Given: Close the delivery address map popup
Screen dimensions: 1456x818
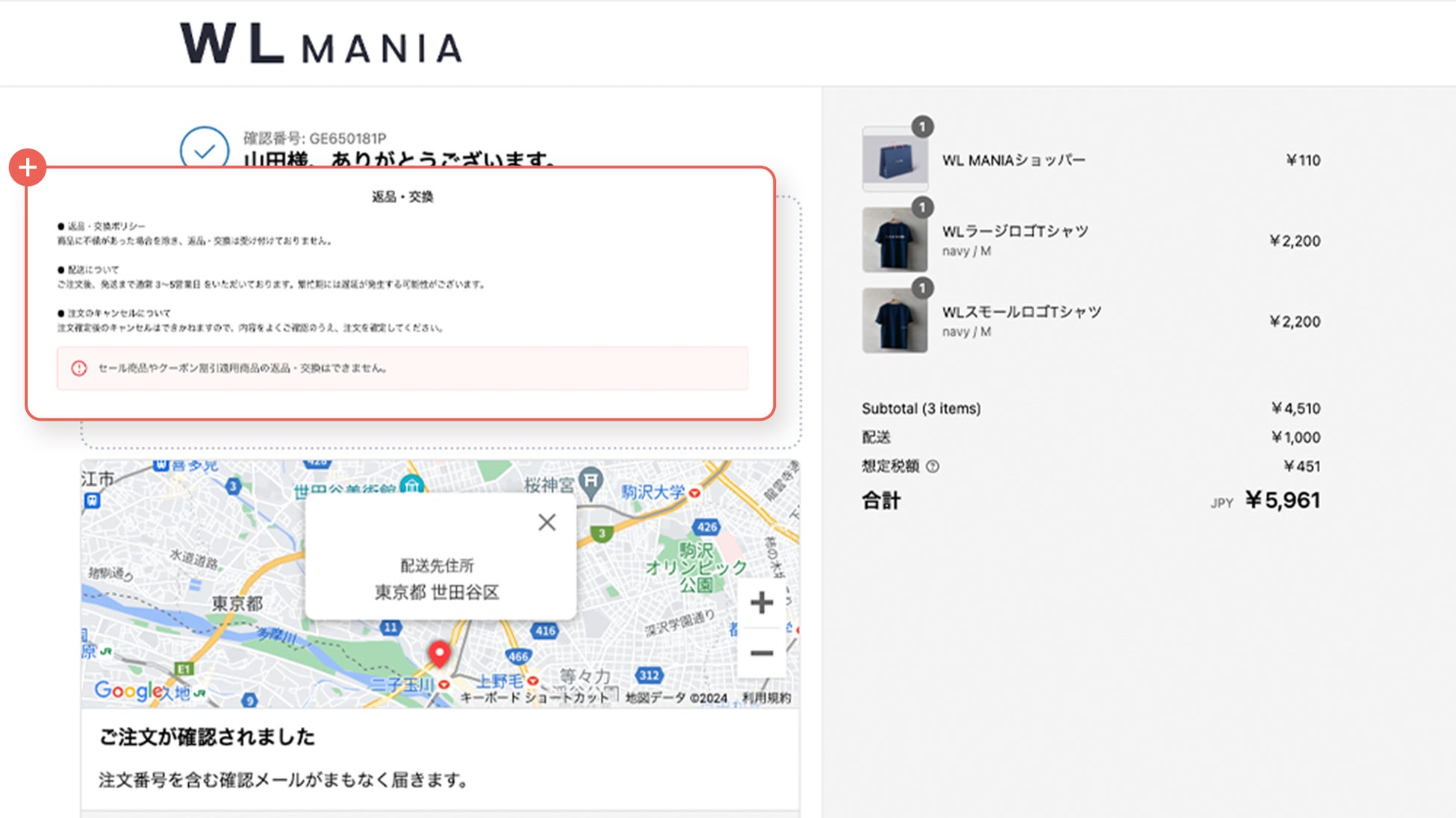Looking at the screenshot, I should click(x=547, y=522).
